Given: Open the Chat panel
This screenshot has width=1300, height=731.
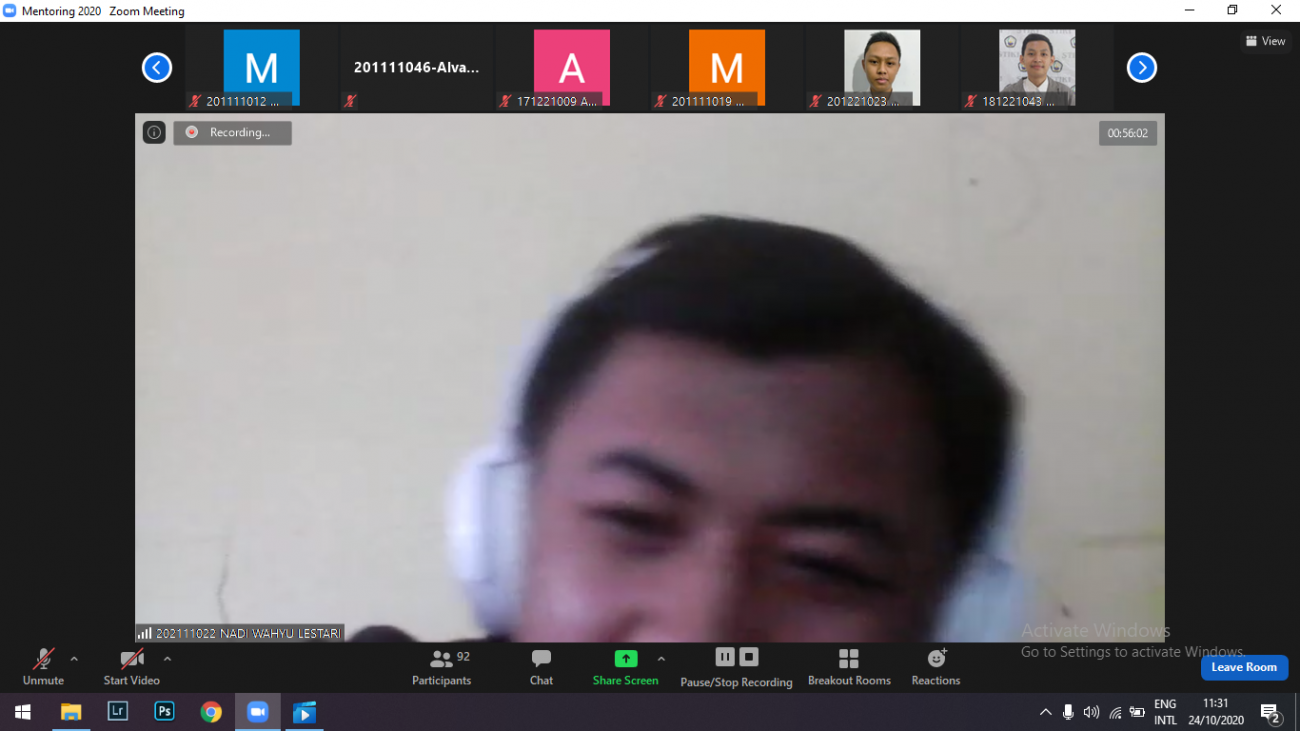Looking at the screenshot, I should click(541, 667).
